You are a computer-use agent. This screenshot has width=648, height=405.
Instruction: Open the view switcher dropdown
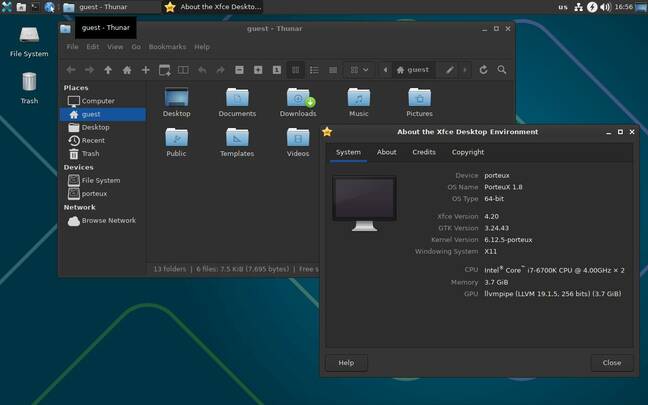tap(359, 70)
